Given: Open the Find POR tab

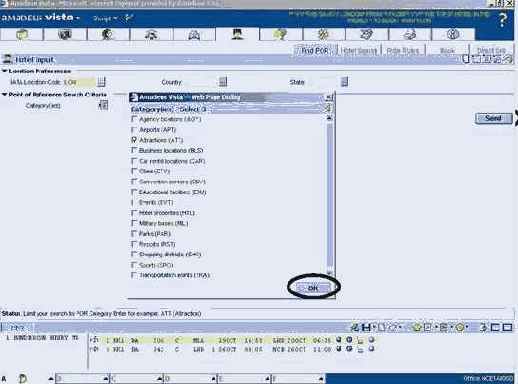Looking at the screenshot, I should [315, 51].
